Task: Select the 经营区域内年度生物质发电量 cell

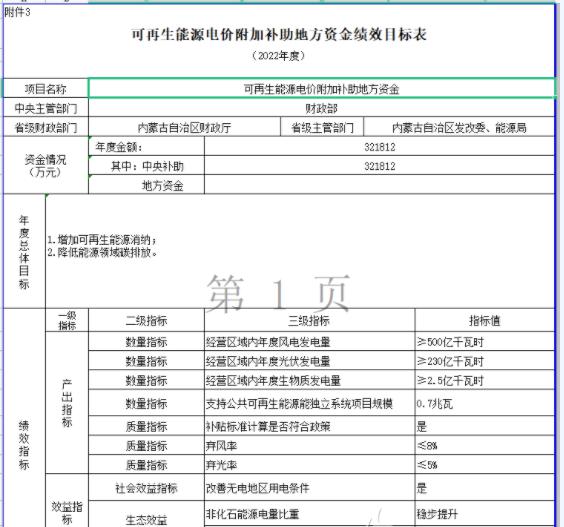Action: (x=309, y=380)
